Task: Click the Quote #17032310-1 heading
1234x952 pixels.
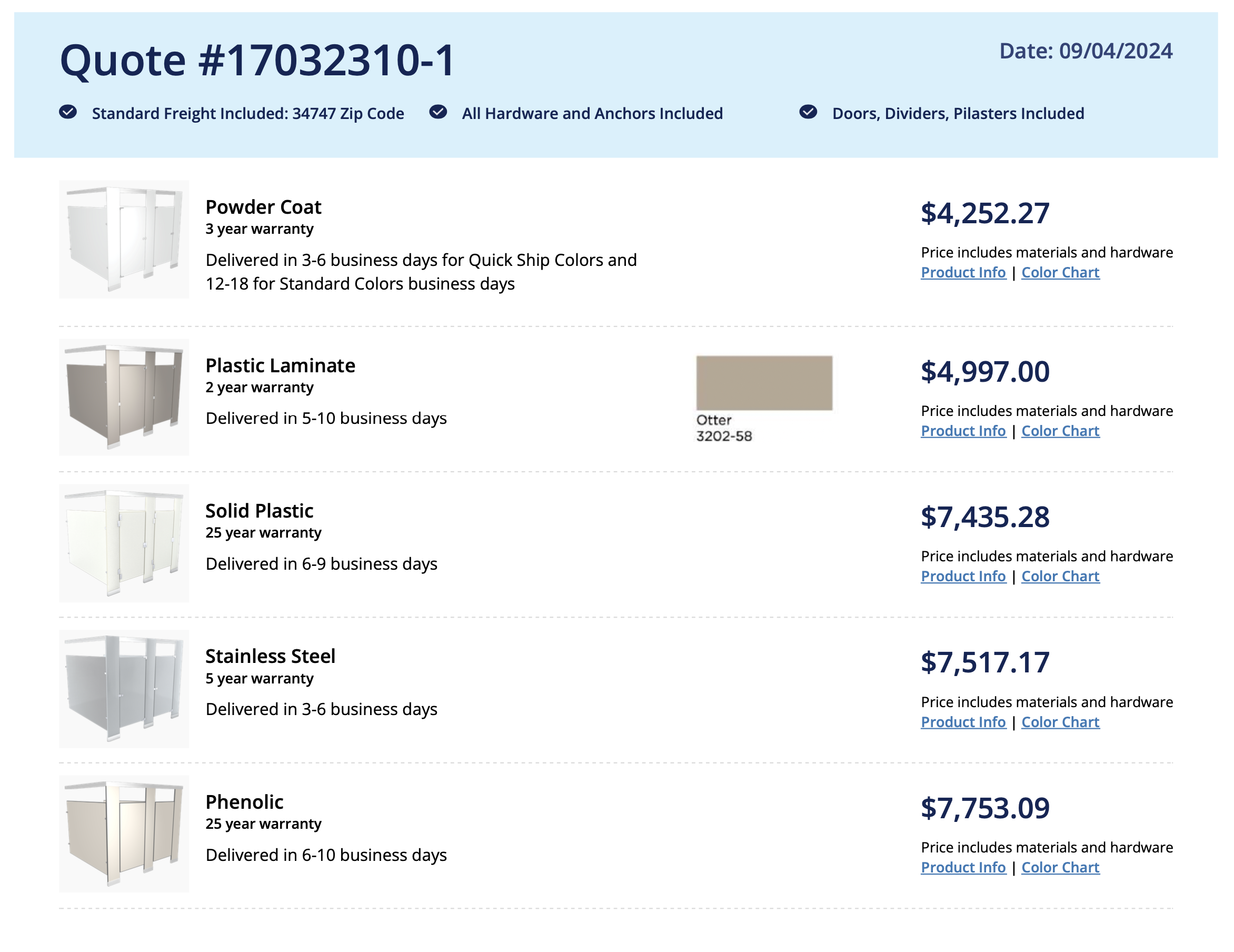Action: [x=257, y=60]
